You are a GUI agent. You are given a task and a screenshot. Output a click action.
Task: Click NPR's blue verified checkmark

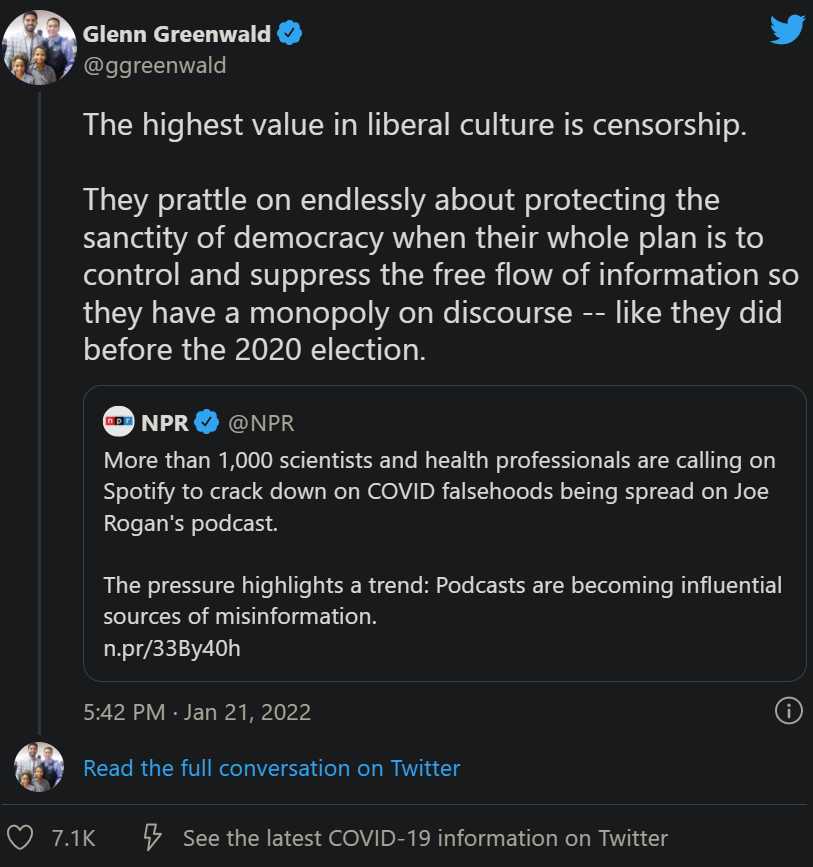pyautogui.click(x=207, y=423)
